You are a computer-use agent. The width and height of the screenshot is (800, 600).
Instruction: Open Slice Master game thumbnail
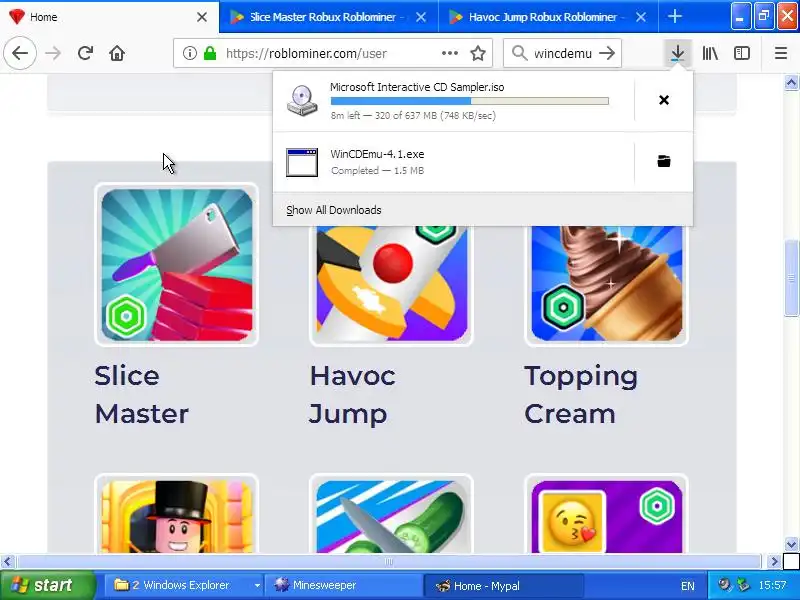point(177,264)
